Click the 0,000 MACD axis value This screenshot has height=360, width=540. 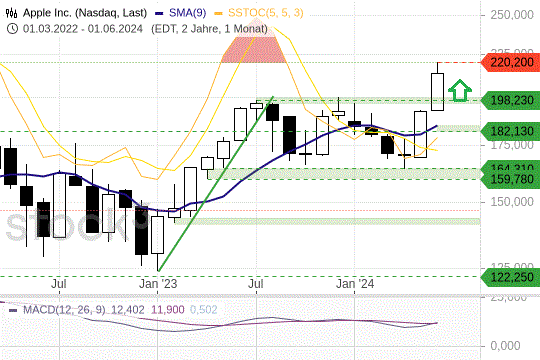click(x=505, y=346)
